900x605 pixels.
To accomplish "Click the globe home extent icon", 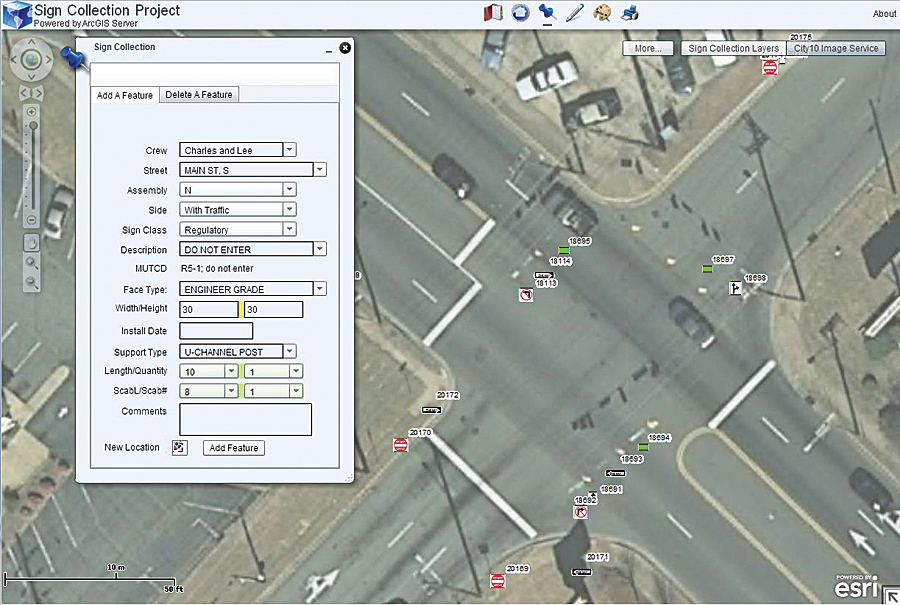I will pos(520,13).
